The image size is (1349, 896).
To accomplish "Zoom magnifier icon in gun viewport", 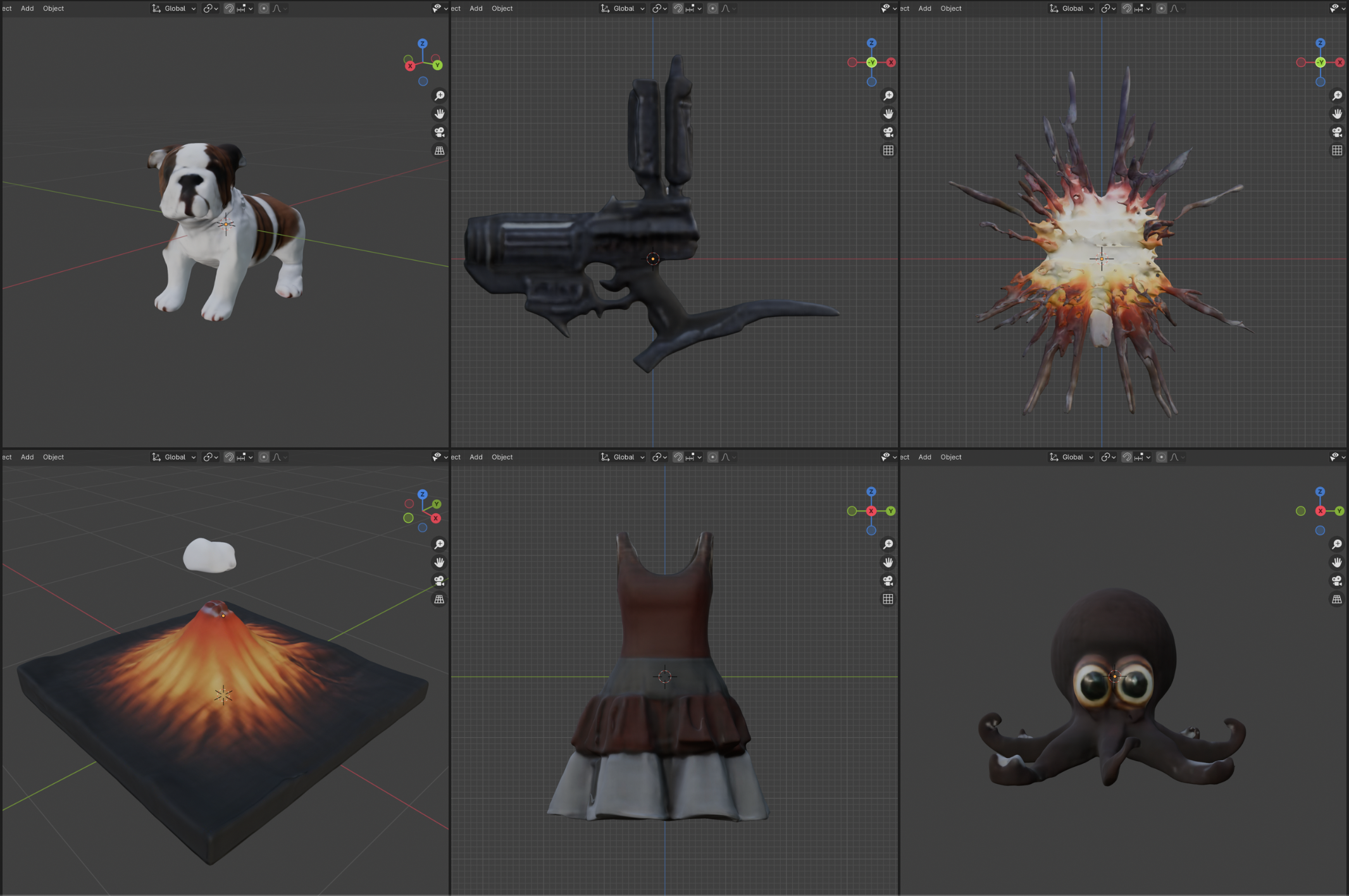I will (x=888, y=96).
